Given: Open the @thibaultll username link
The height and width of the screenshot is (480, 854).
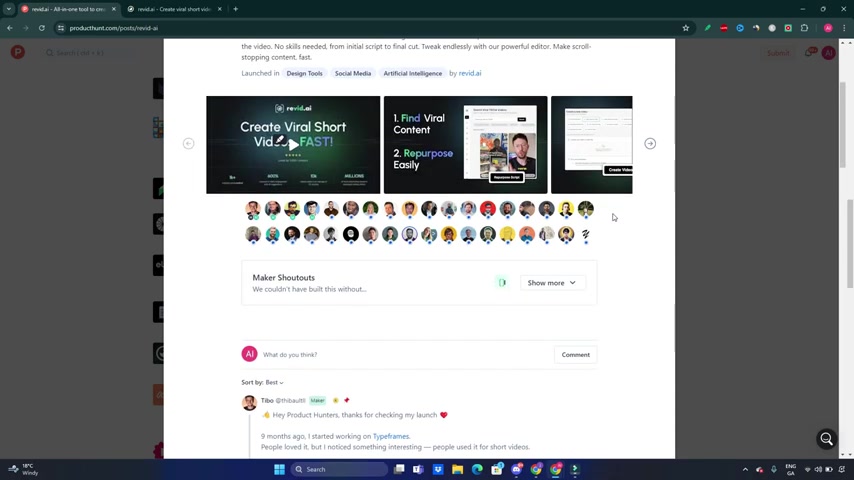Looking at the screenshot, I should (290, 400).
